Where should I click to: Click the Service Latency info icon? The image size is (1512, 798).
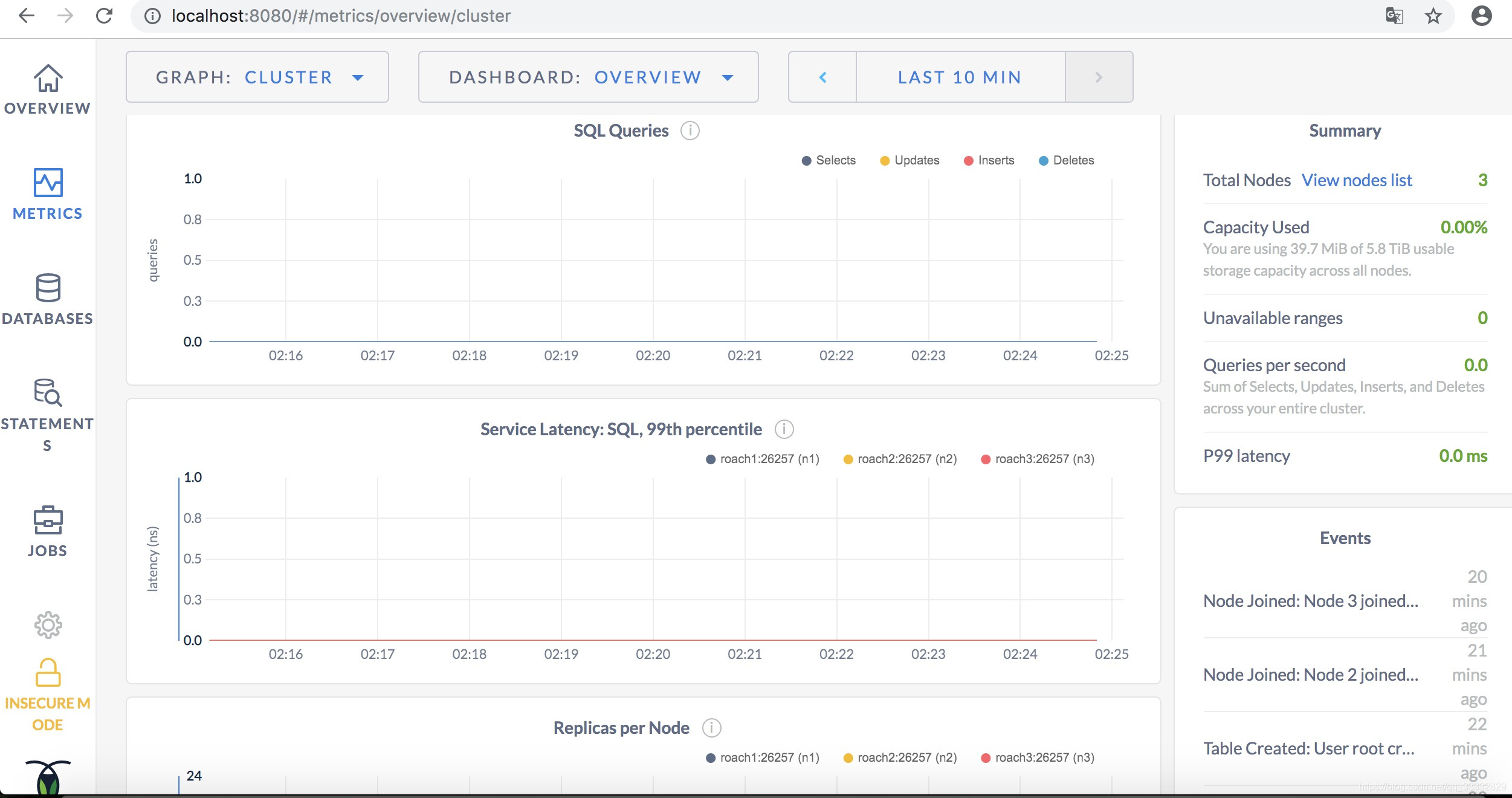click(x=784, y=429)
